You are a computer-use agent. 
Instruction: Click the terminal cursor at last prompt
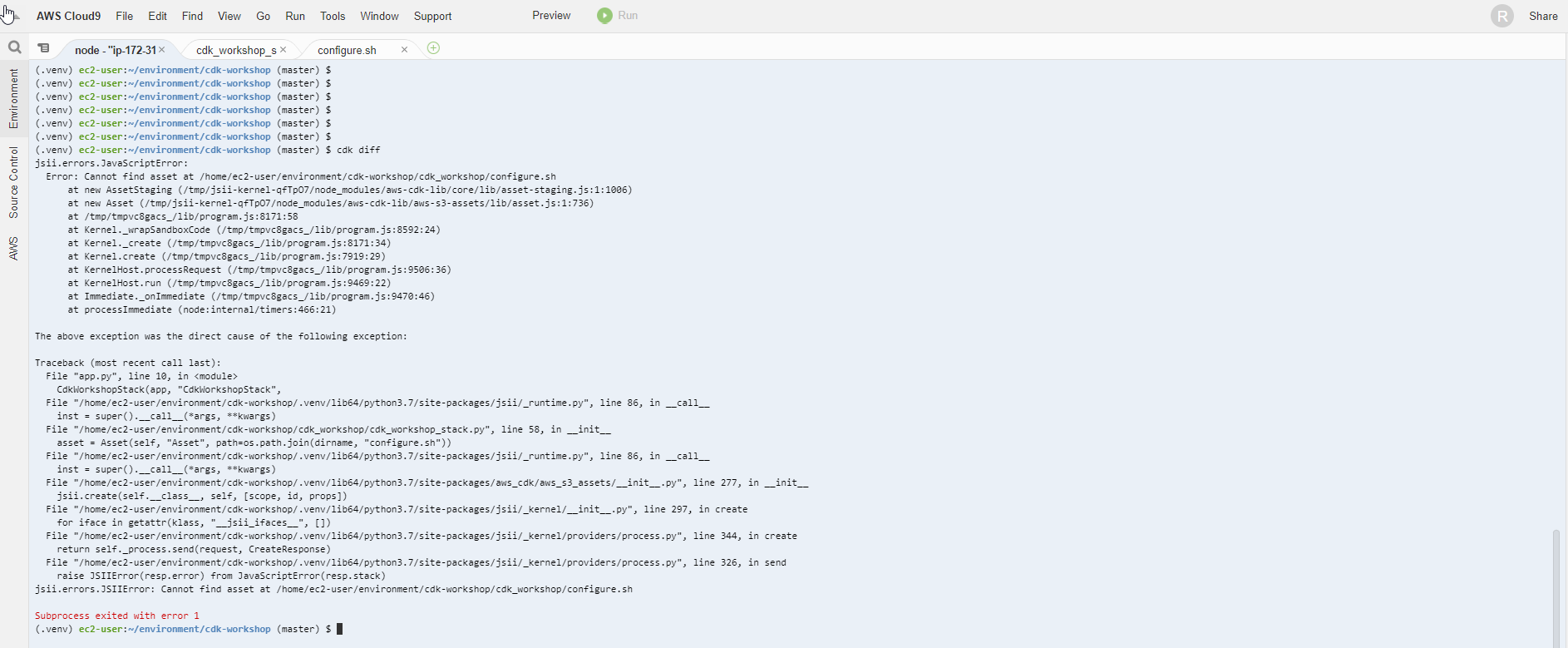[339, 629]
